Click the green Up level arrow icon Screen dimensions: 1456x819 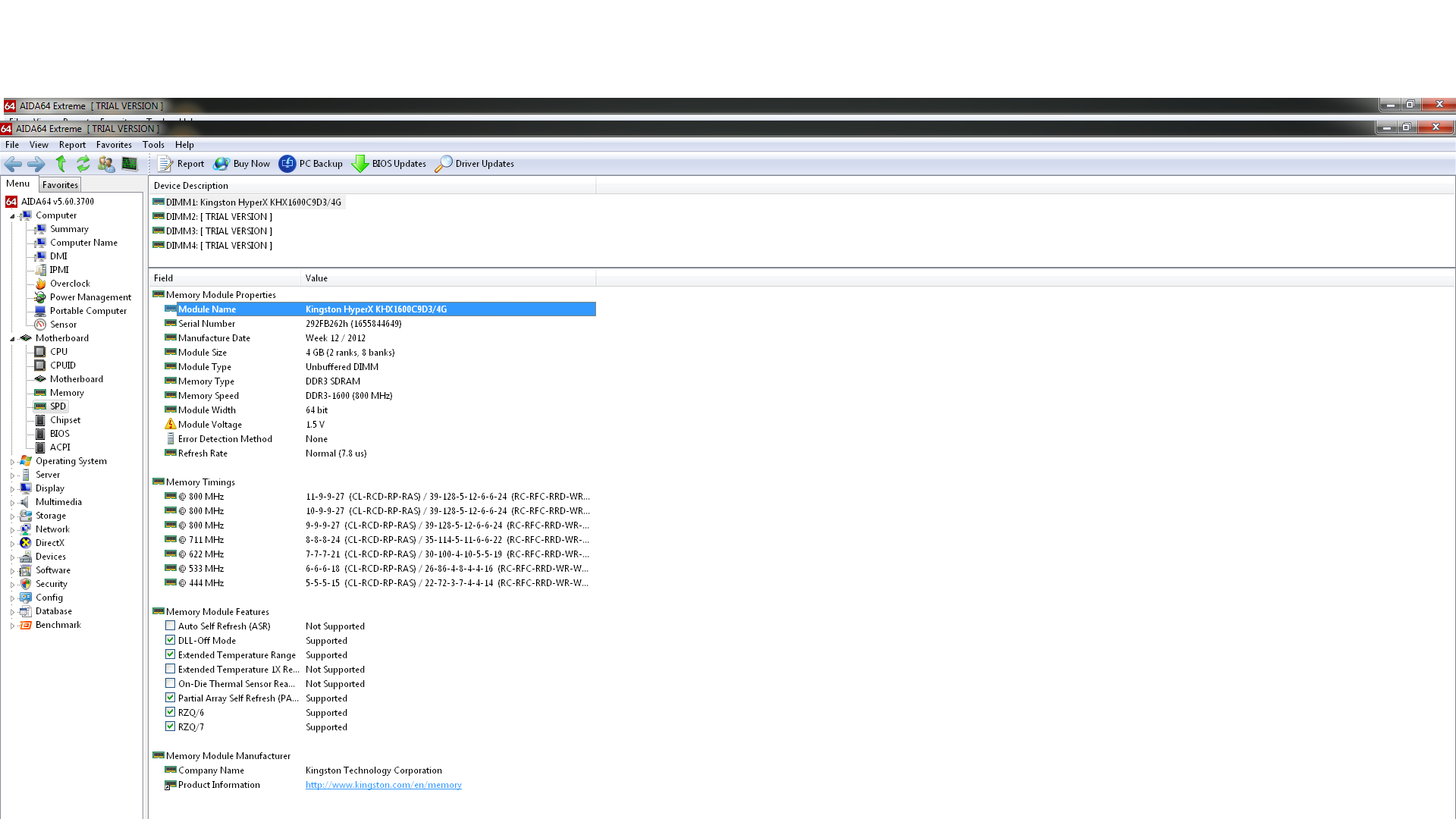tap(61, 164)
